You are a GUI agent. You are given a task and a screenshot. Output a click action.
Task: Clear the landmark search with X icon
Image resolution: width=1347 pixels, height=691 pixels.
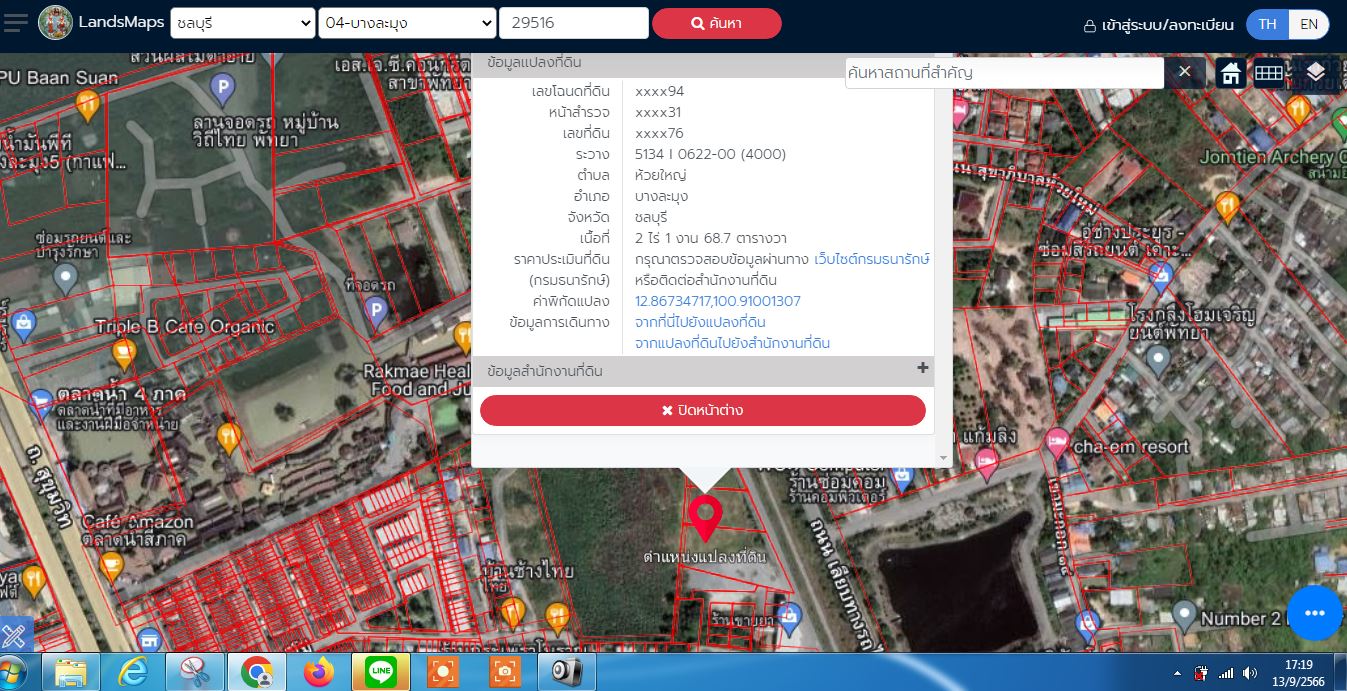pos(1184,72)
